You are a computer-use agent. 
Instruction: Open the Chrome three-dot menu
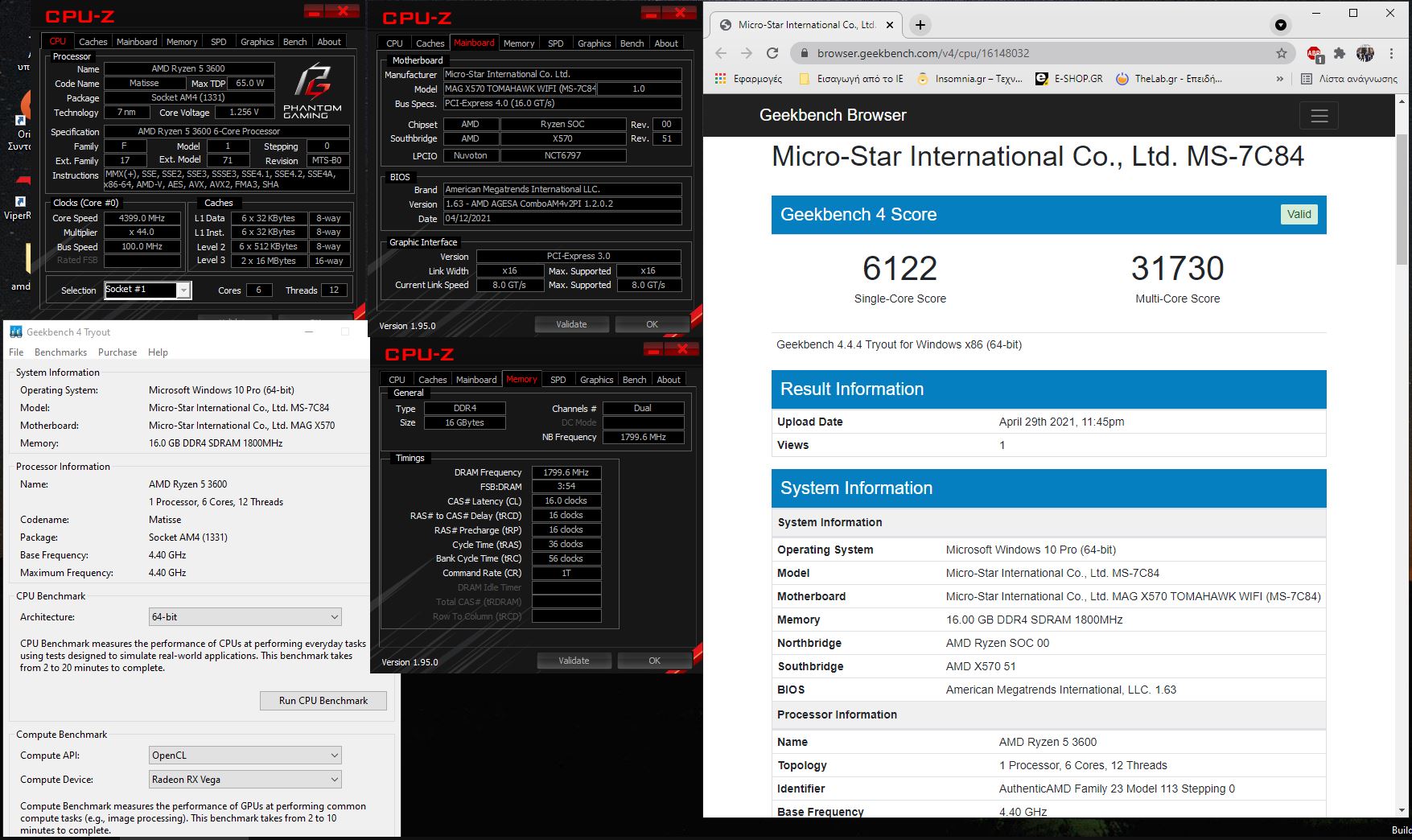point(1391,53)
